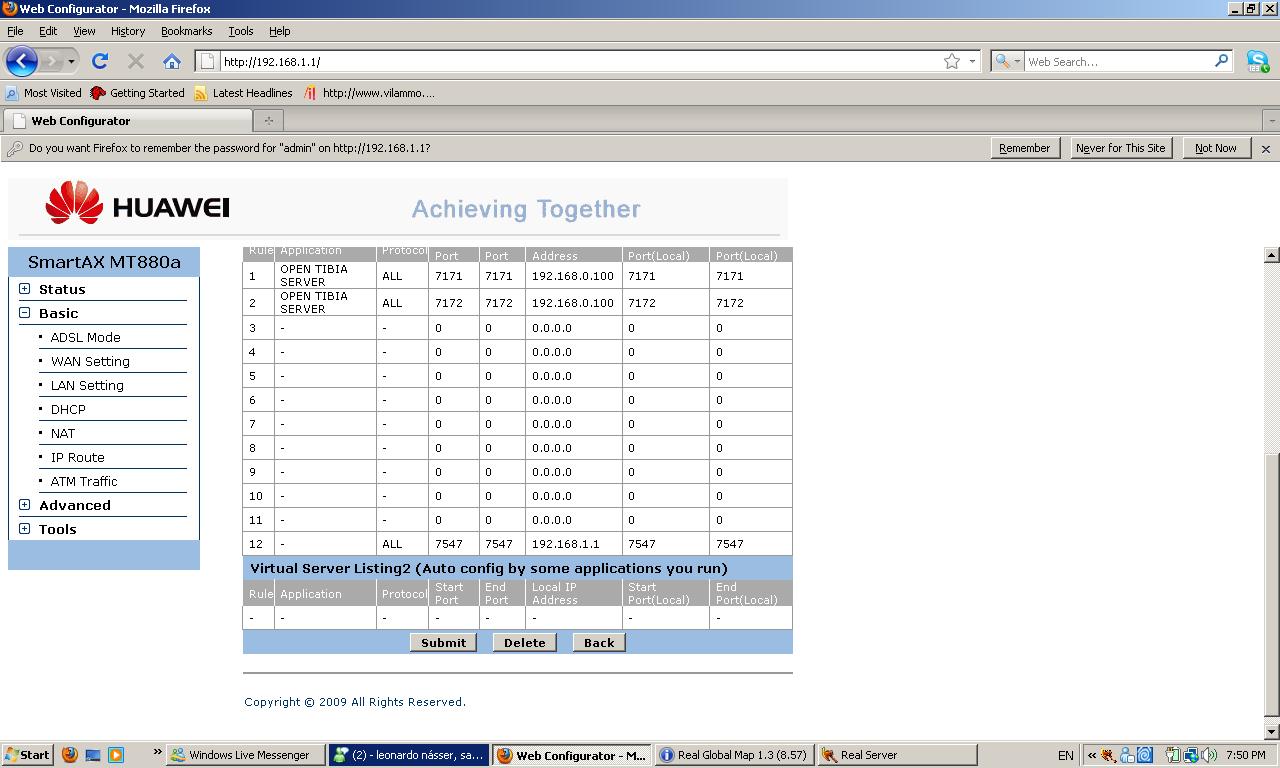Viewport: 1280px width, 768px height.
Task: Click the Back button below the table
Action: tap(599, 643)
